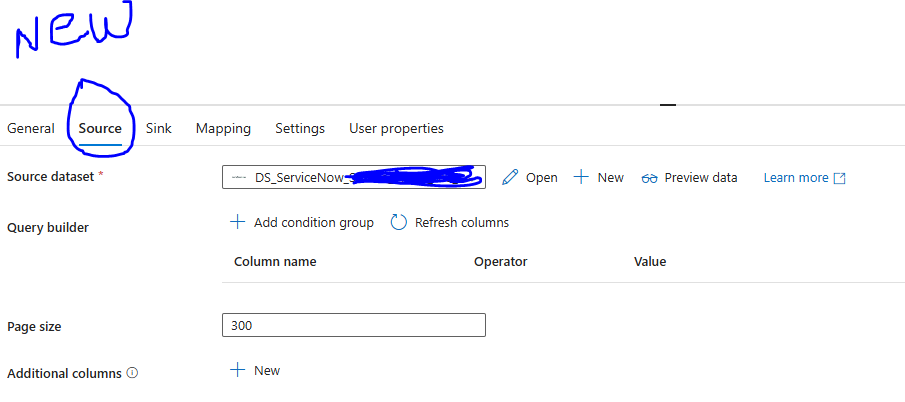This screenshot has width=905, height=402.
Task: Go to the Settings tab
Action: click(300, 128)
